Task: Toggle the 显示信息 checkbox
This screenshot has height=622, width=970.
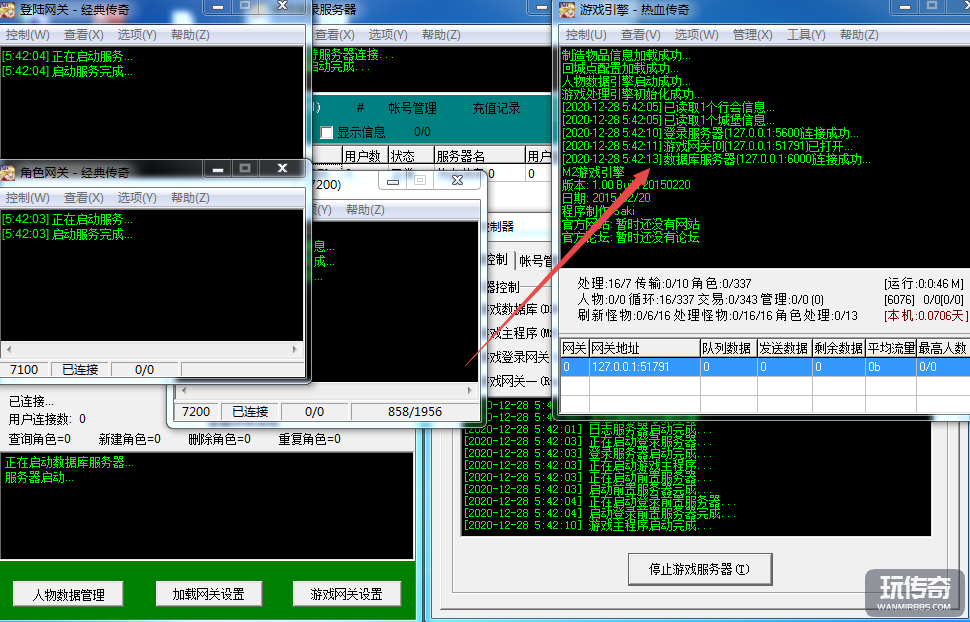Action: tap(327, 132)
